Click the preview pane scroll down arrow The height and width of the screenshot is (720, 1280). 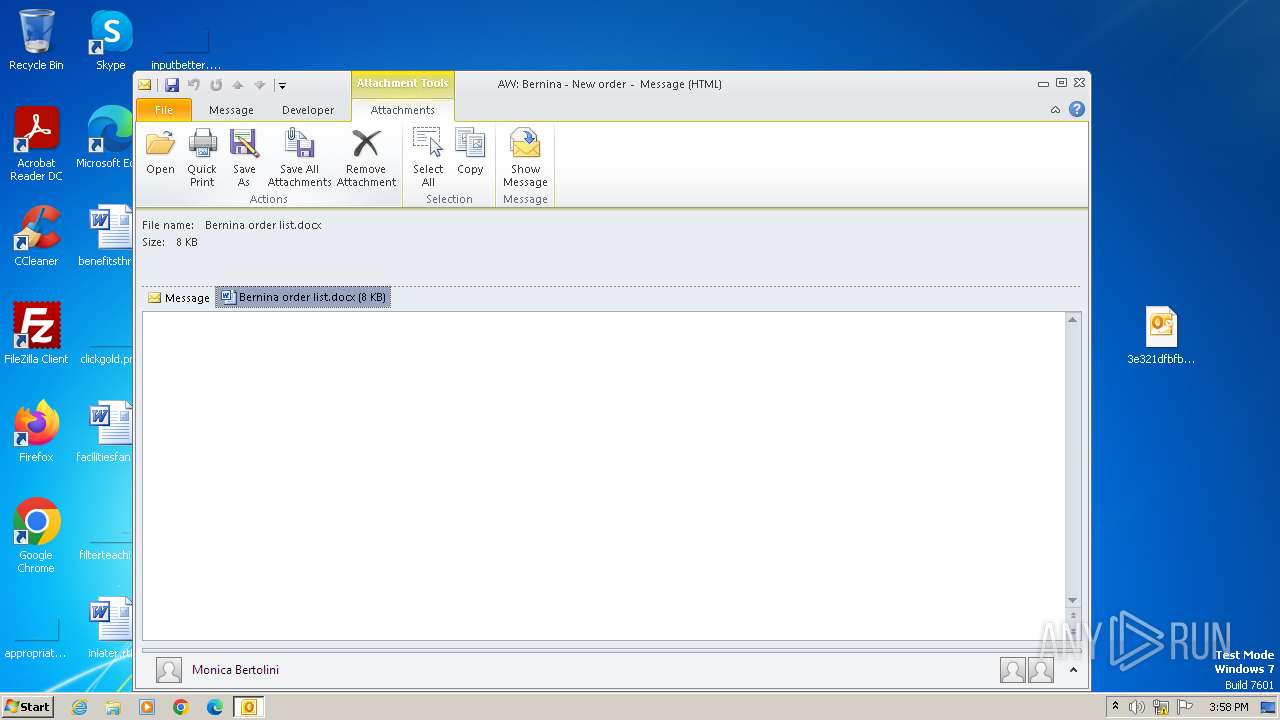point(1073,600)
